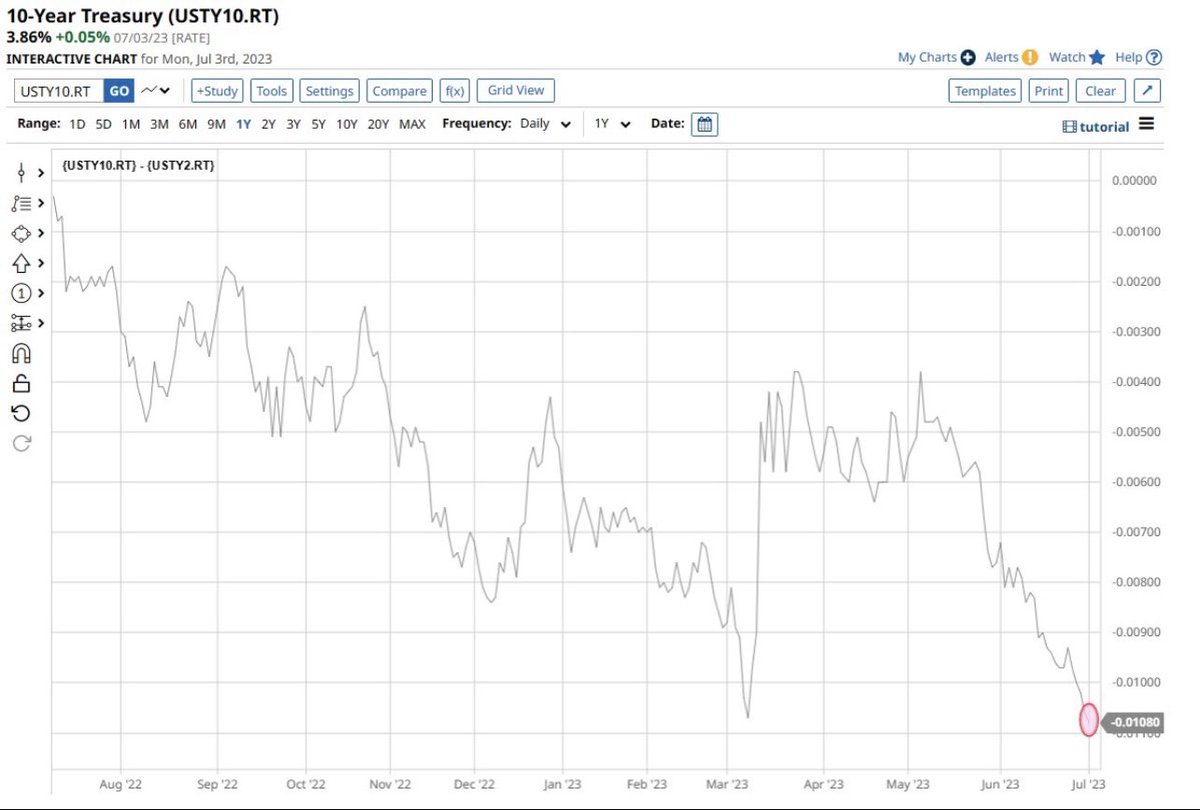The width and height of the screenshot is (1200, 810).
Task: Click the redo arrow icon
Action: (x=21, y=443)
